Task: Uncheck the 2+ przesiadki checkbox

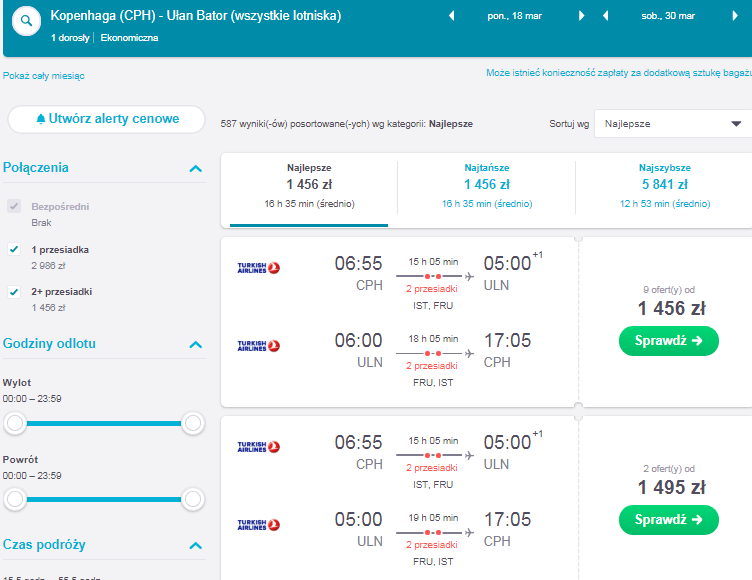Action: pyautogui.click(x=14, y=292)
